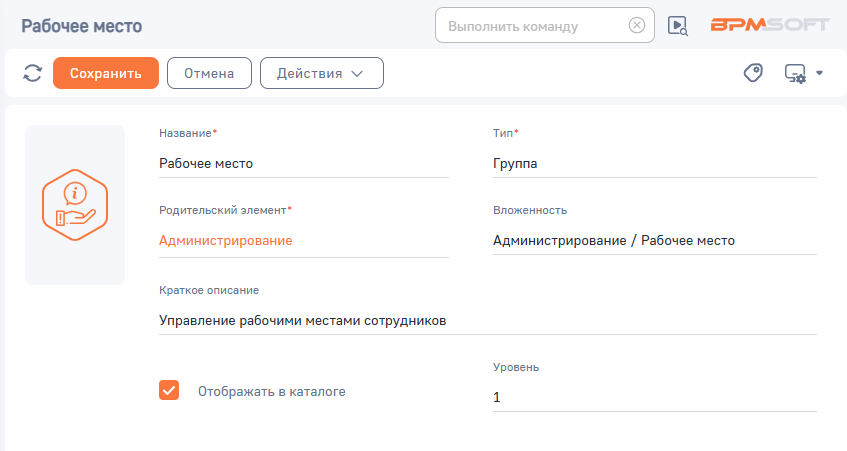Save the record with Сохранить
Image resolution: width=847 pixels, height=451 pixels.
click(x=106, y=73)
